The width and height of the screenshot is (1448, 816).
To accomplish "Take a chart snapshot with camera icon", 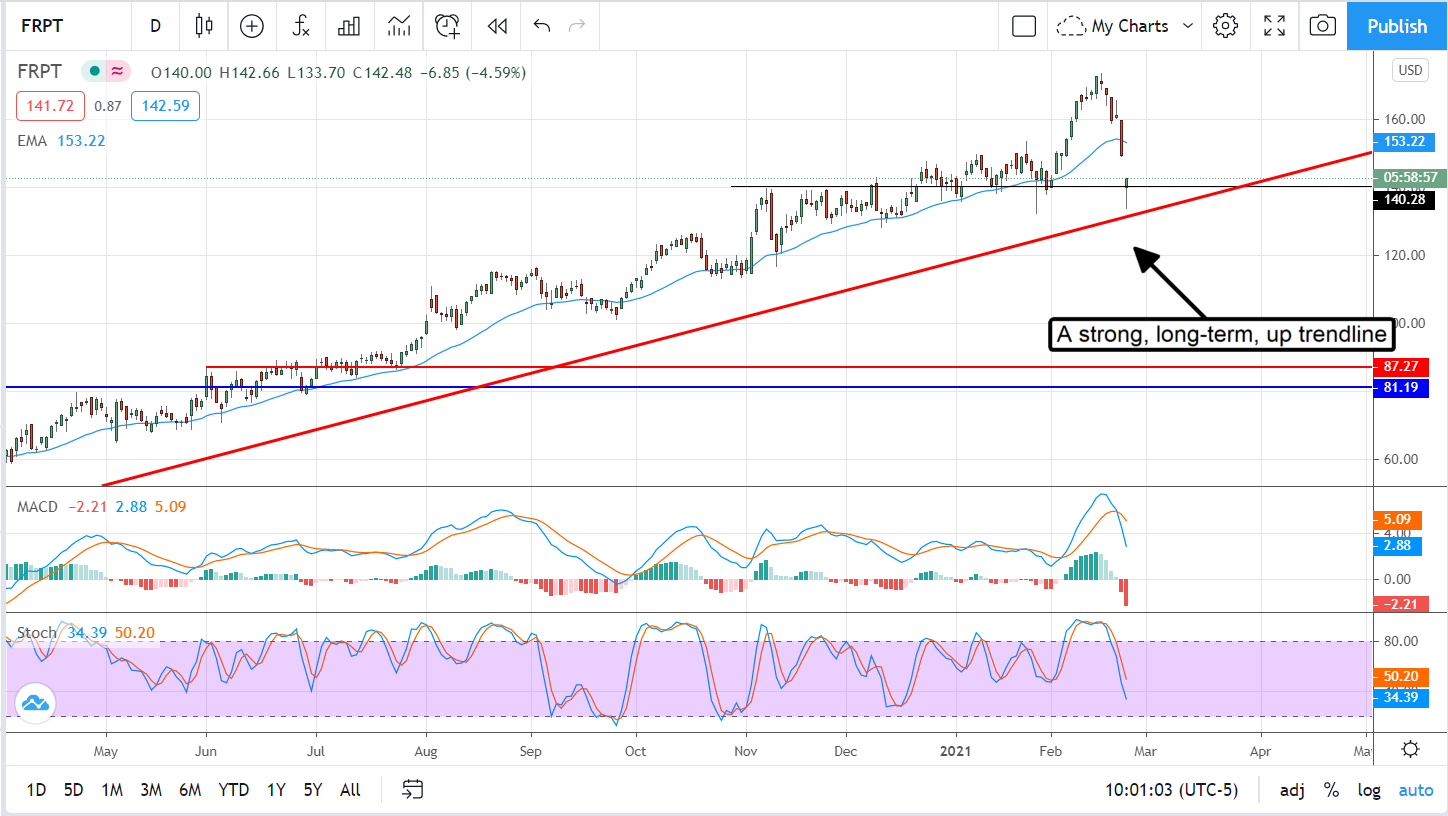I will pos(1322,26).
